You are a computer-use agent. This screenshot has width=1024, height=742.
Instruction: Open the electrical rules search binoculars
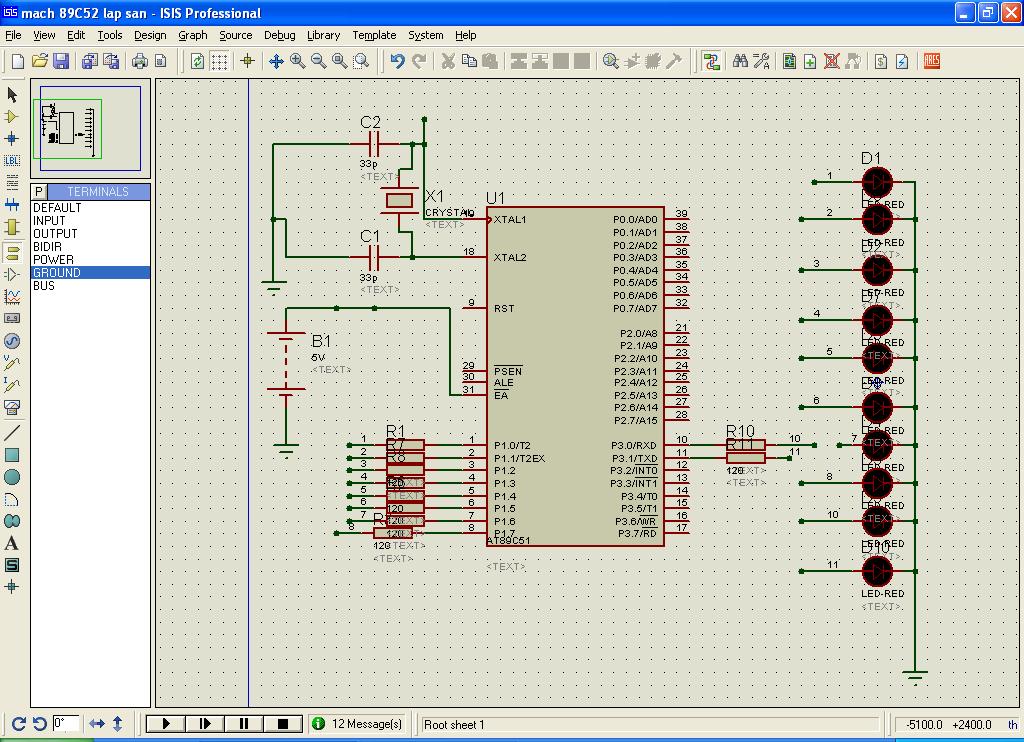tap(740, 61)
